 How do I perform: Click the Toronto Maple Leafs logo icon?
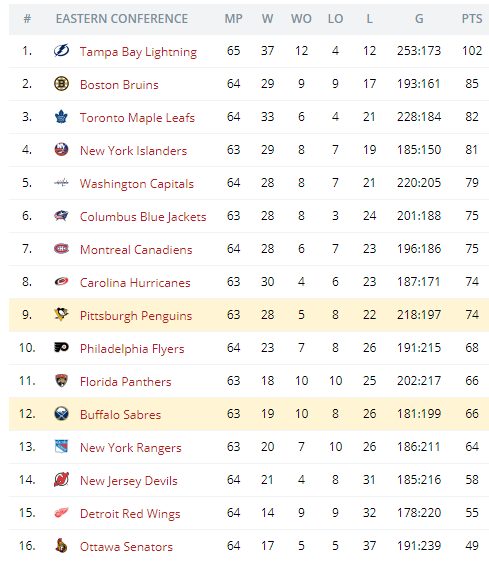61,117
